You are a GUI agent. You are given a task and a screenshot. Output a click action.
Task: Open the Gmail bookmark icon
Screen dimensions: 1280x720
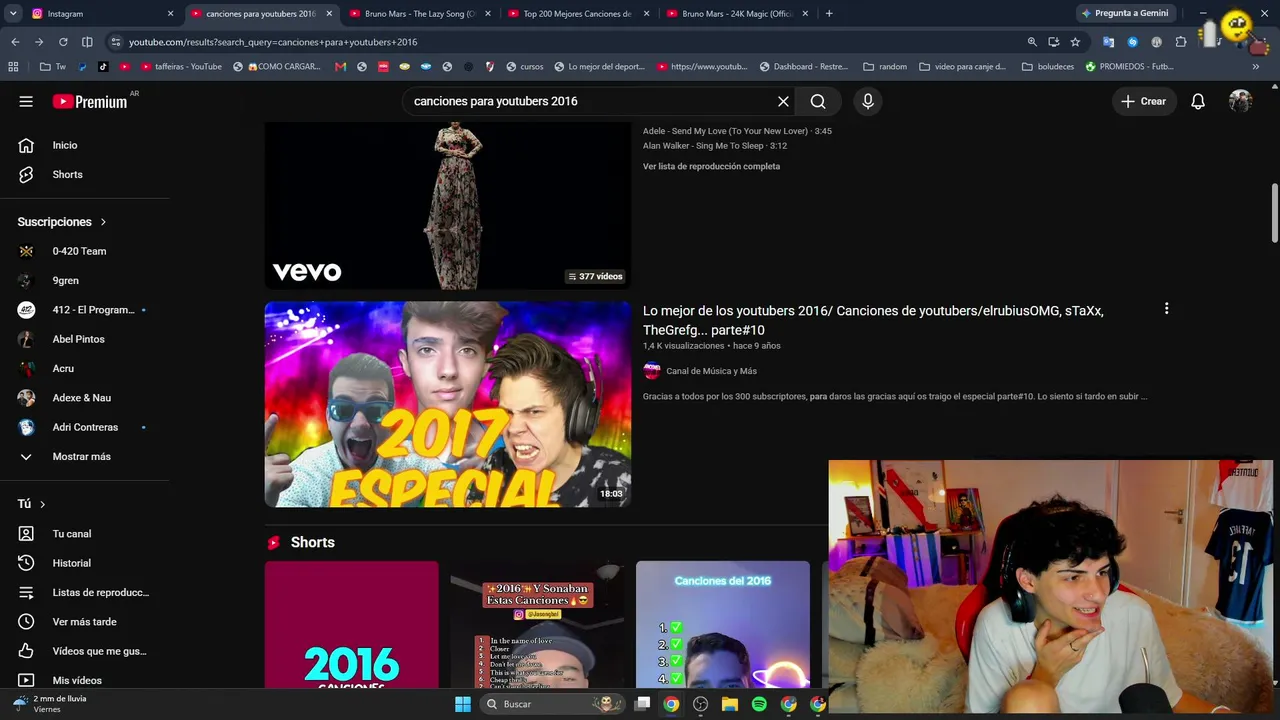pyautogui.click(x=340, y=67)
